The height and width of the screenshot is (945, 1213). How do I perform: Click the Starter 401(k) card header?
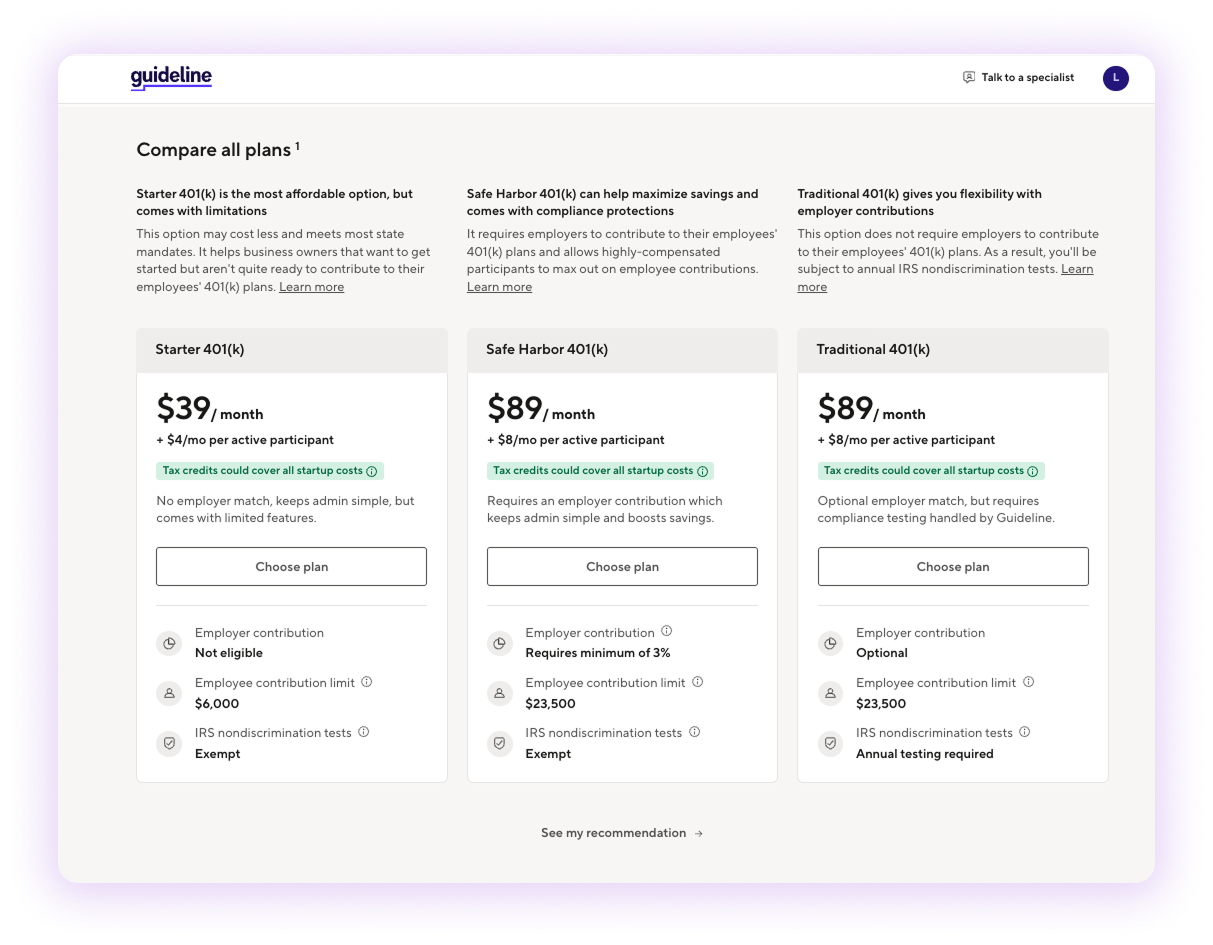291,350
